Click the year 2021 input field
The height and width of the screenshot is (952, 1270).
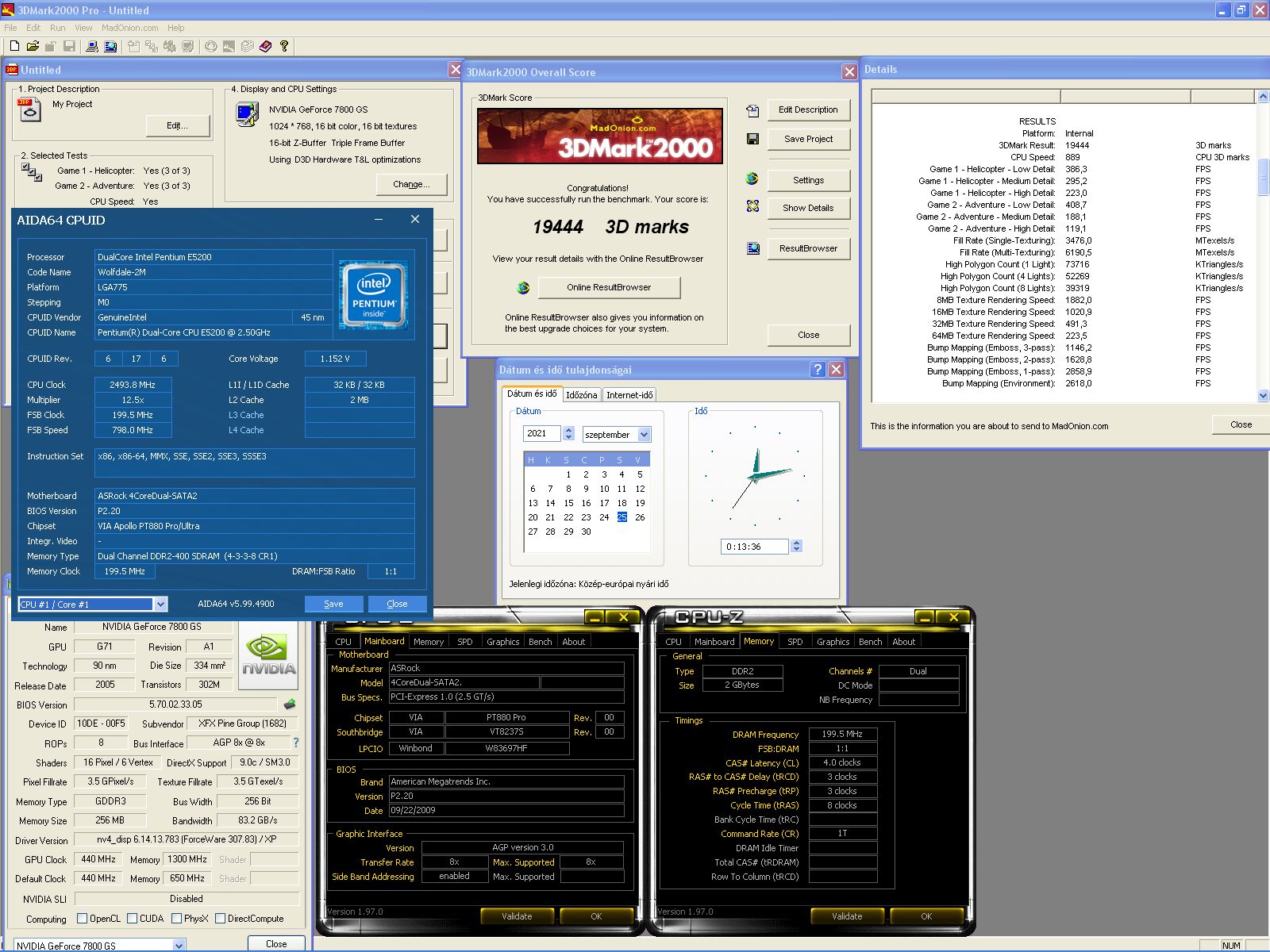[x=542, y=433]
